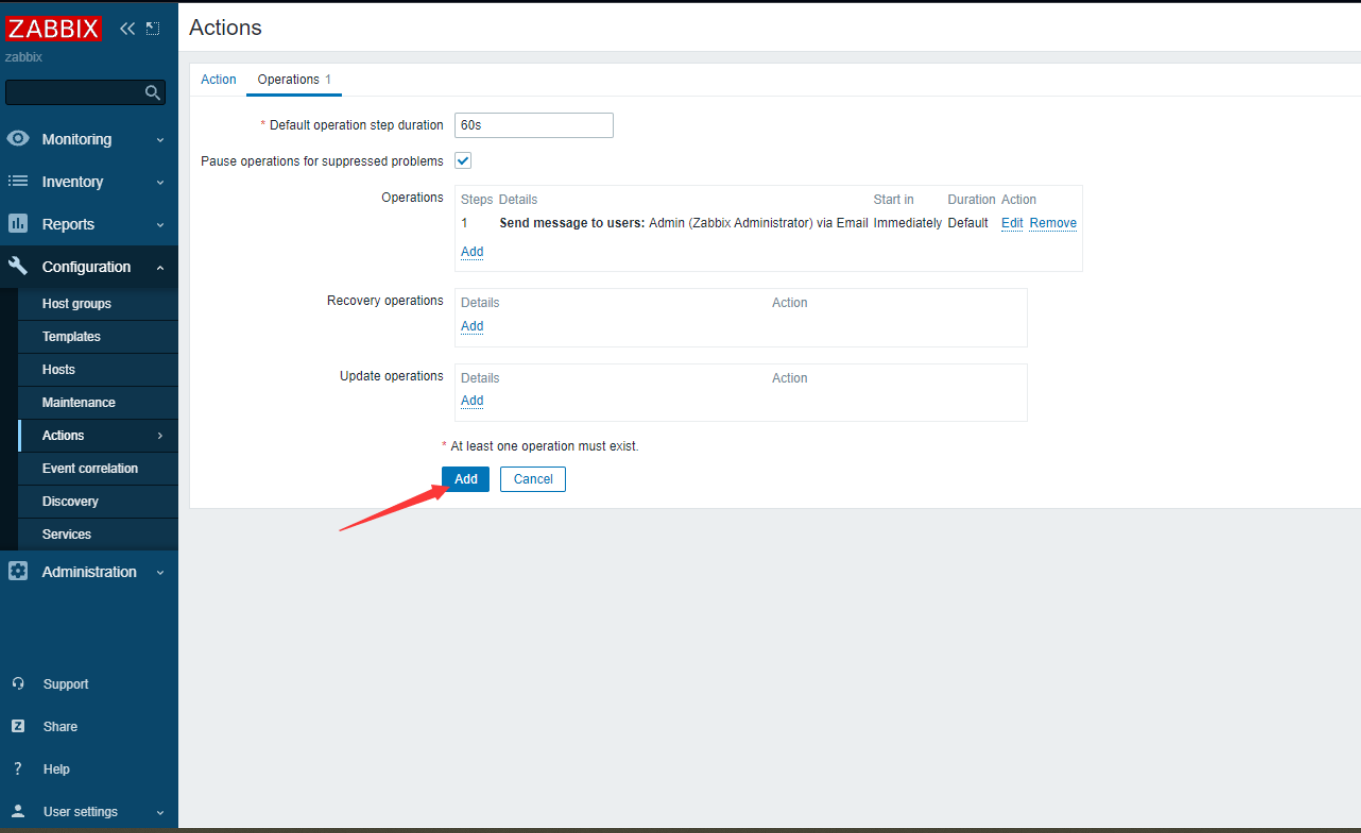Click the User settings person icon
Screen dimensions: 1361x833
tap(18, 811)
